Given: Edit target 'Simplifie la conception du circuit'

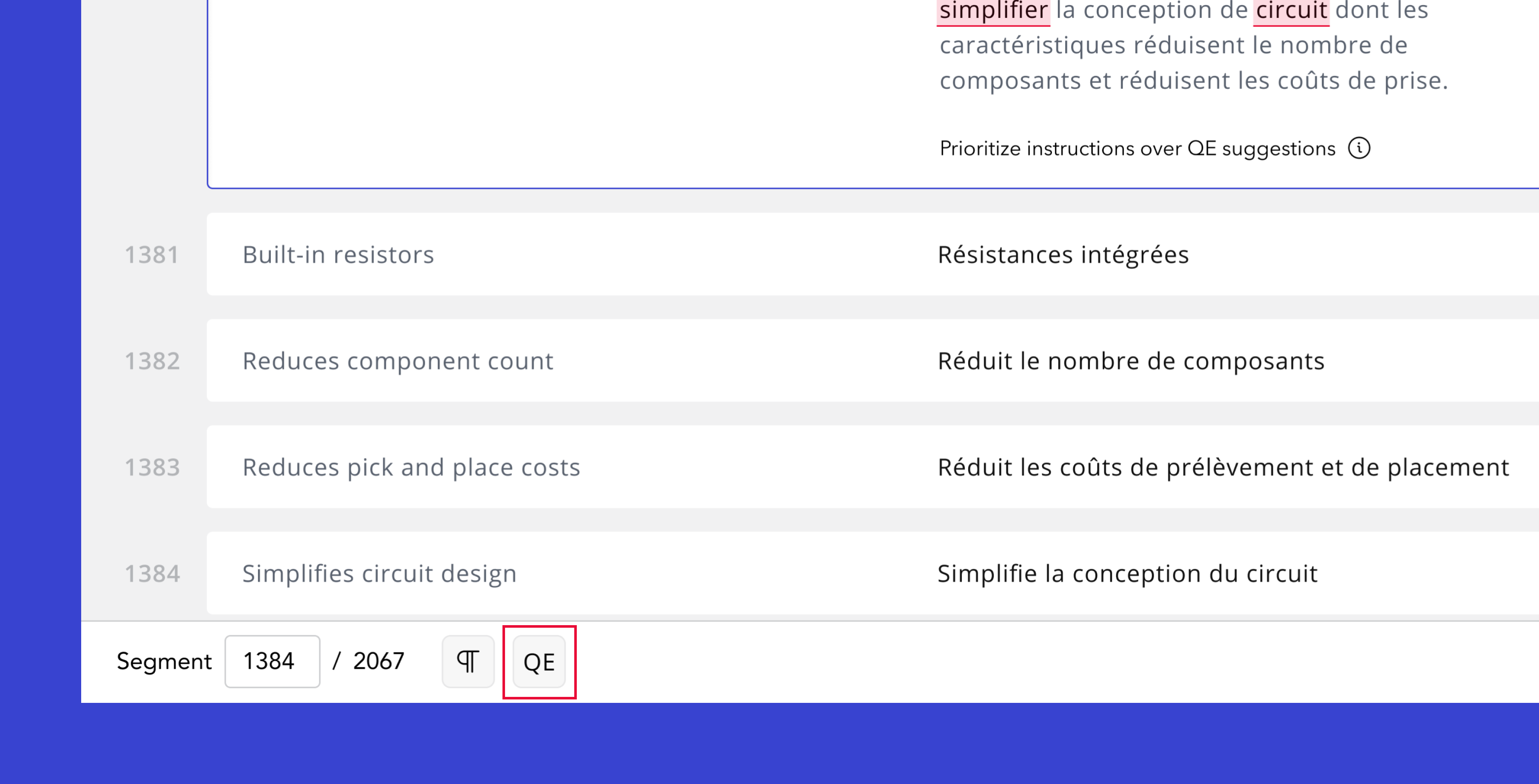Looking at the screenshot, I should coord(1128,574).
